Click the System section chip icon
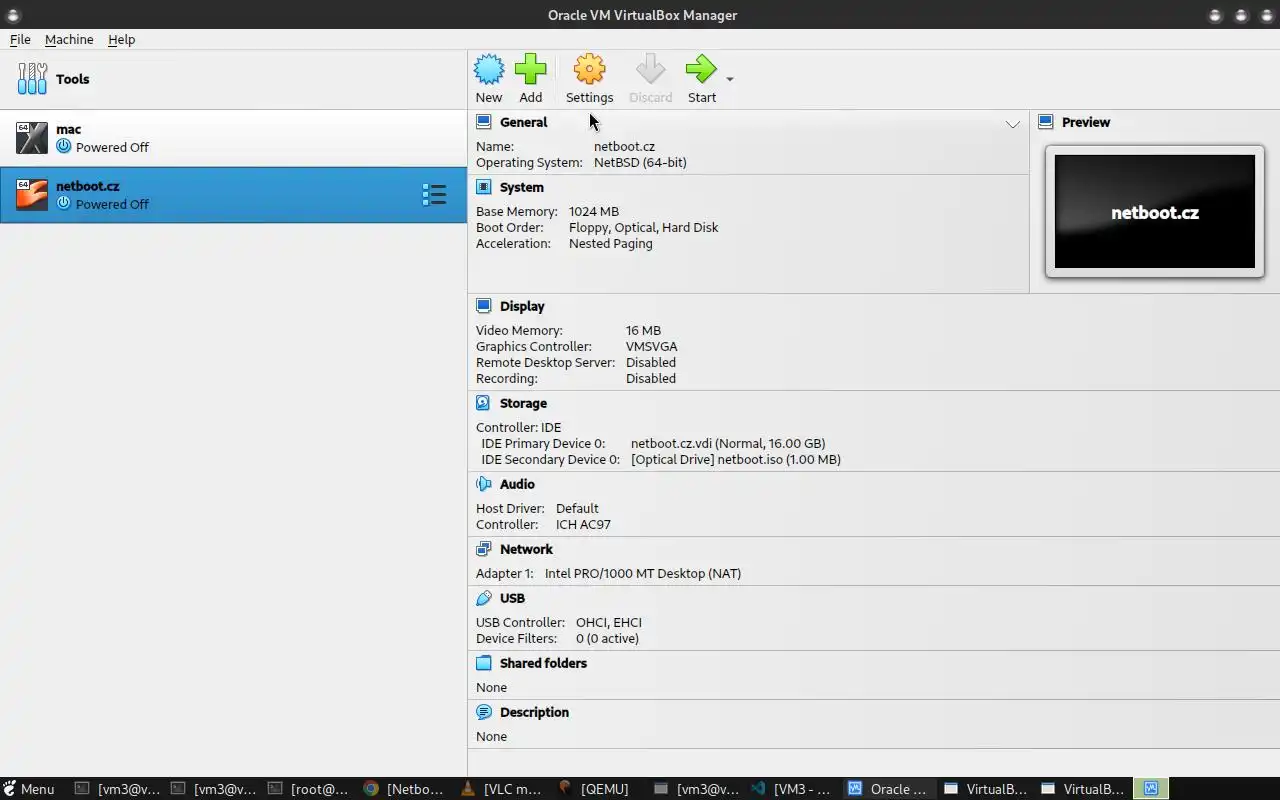Viewport: 1280px width, 800px height. (x=484, y=187)
